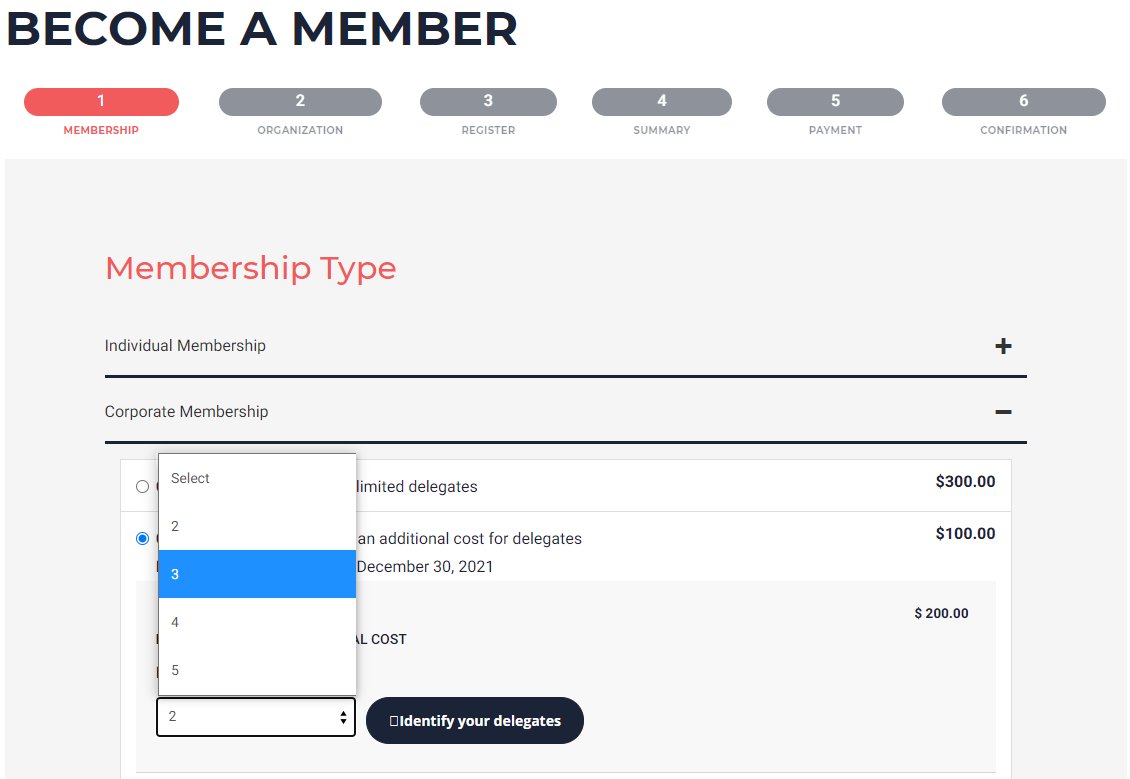The image size is (1130, 779).
Task: Select the $300.00 unlimited delegates option
Action: click(x=142, y=487)
